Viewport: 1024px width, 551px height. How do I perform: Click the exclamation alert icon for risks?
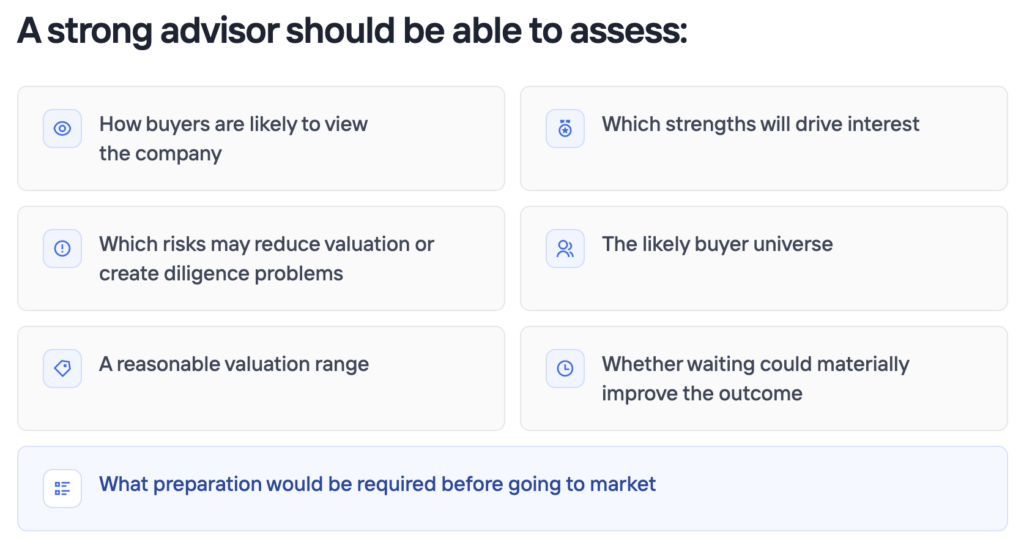(62, 249)
